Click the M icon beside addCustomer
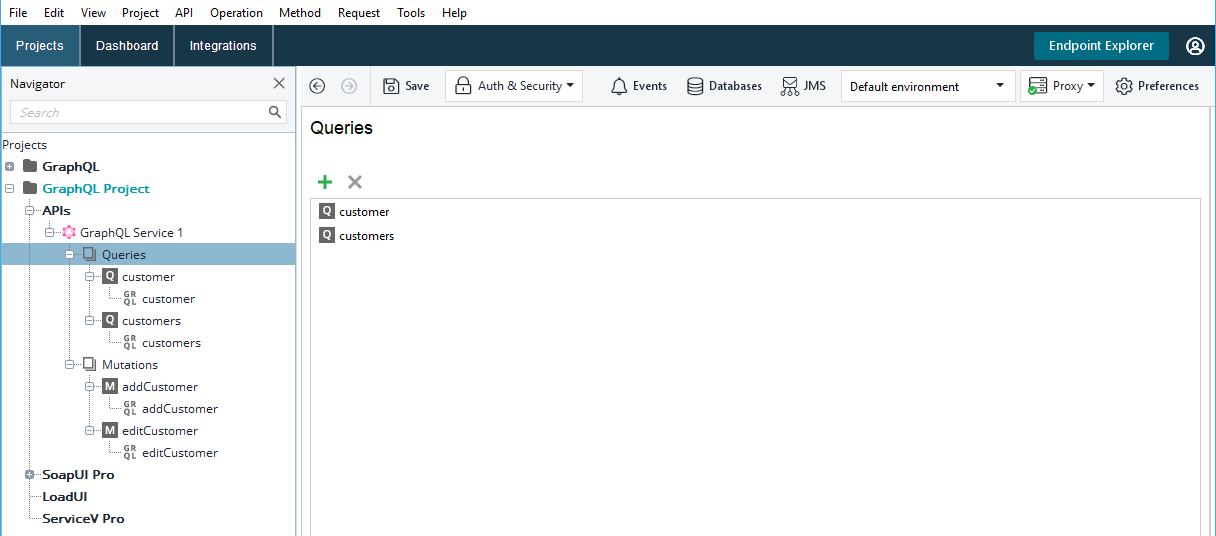 pyautogui.click(x=110, y=387)
